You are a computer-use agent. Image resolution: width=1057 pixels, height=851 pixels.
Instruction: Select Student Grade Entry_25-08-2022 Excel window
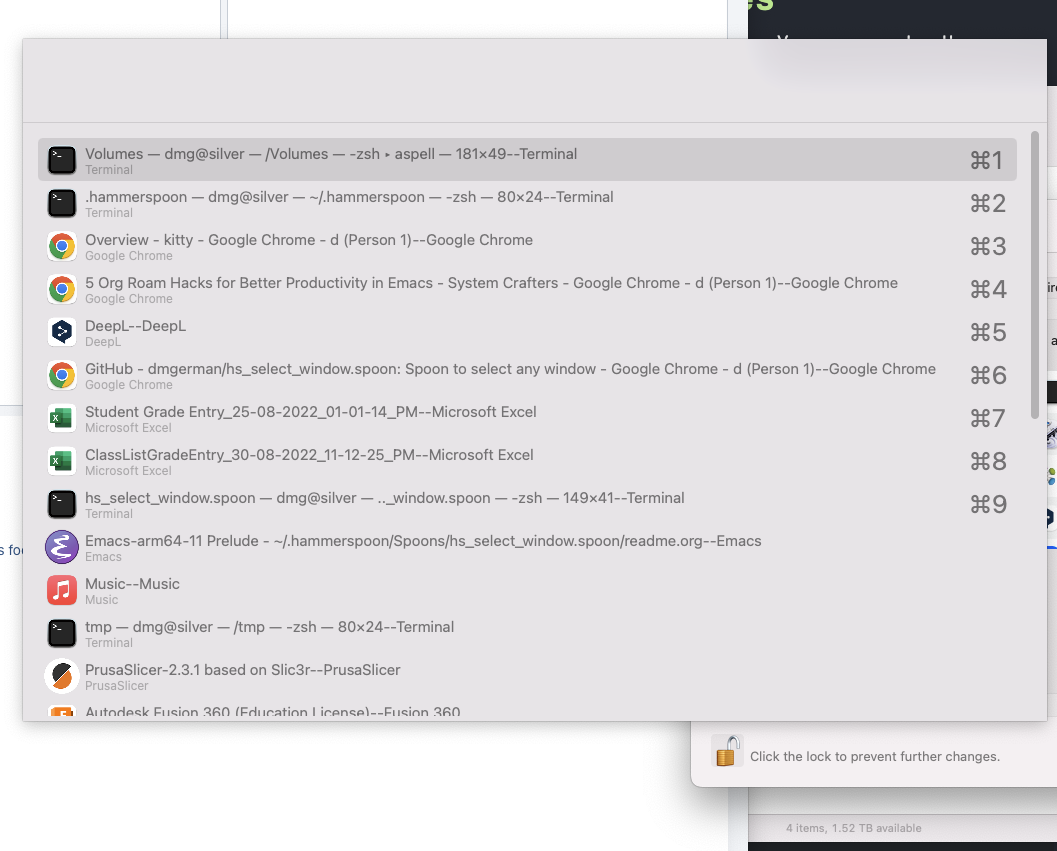[x=527, y=419]
